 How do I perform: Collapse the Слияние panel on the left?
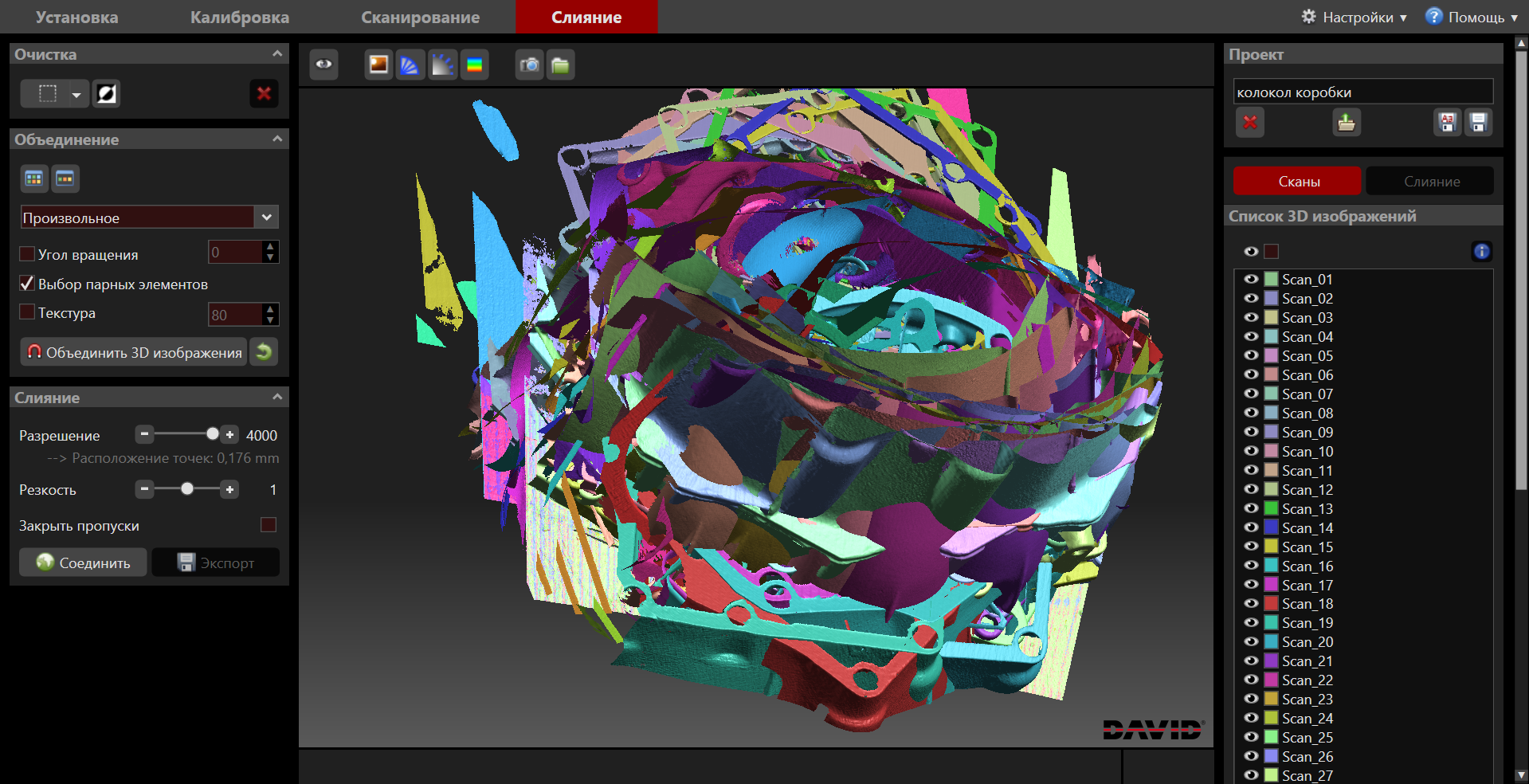[x=277, y=397]
